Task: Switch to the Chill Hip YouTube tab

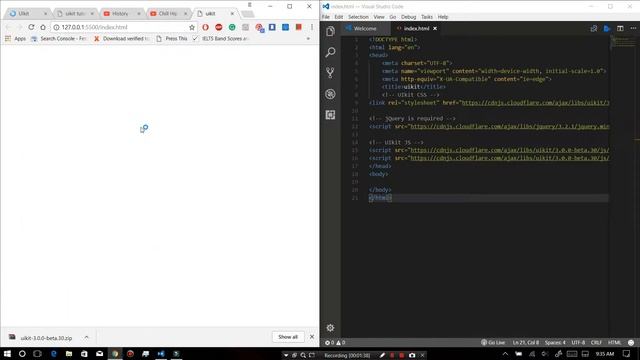Action: 168,13
